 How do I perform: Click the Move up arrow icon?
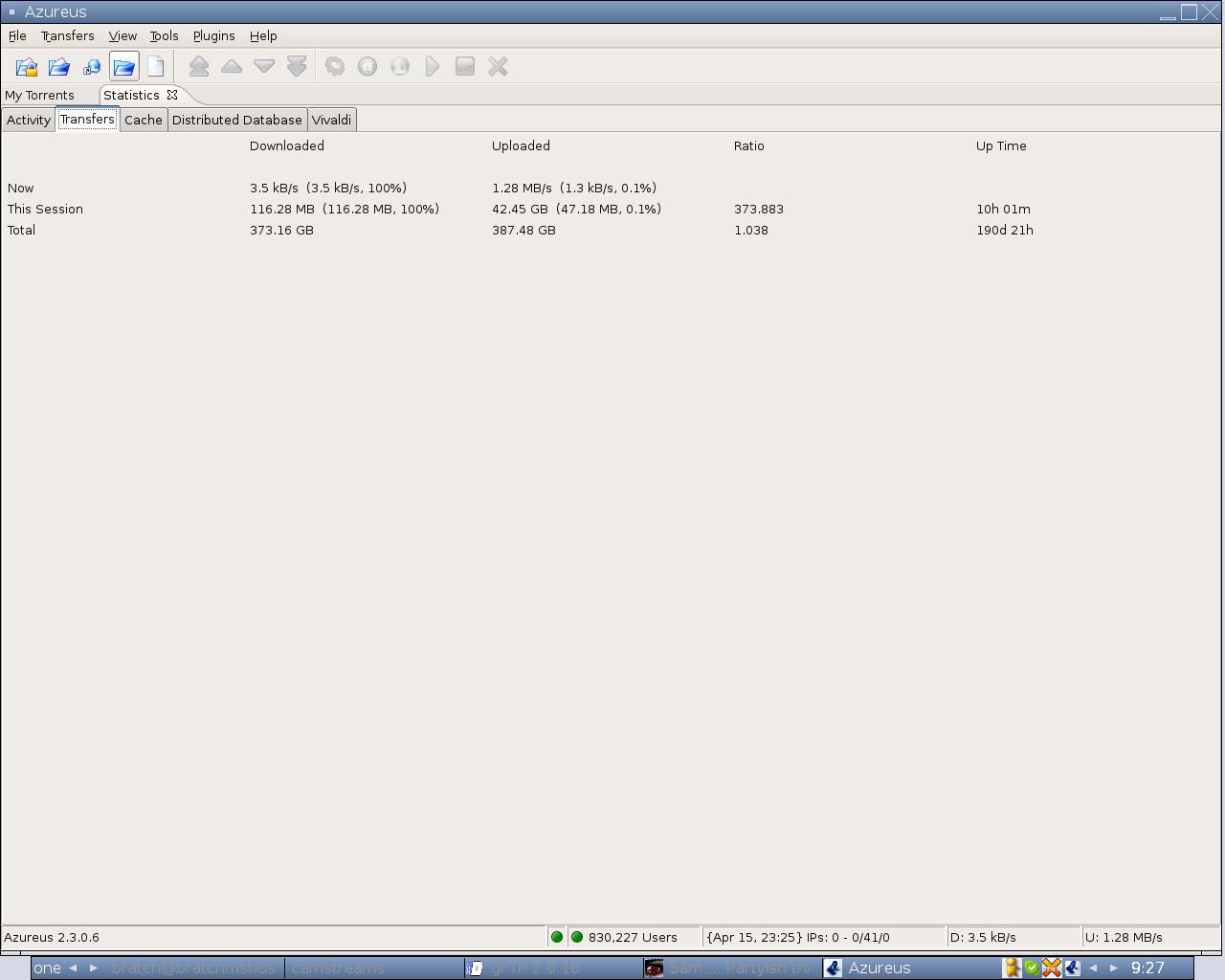tap(232, 67)
